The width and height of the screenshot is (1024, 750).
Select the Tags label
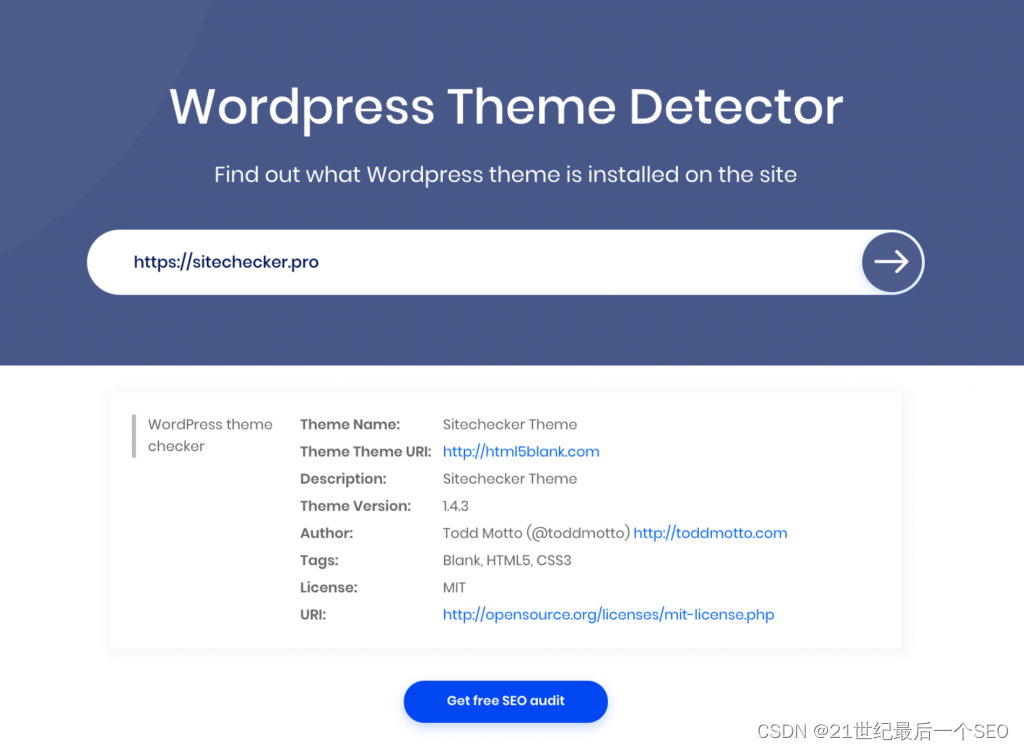tap(319, 561)
